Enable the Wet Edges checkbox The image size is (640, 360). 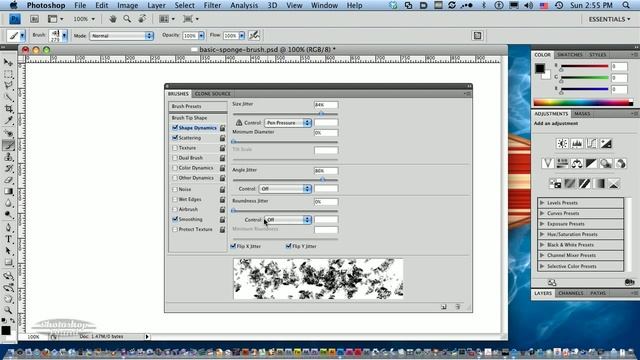tap(175, 200)
